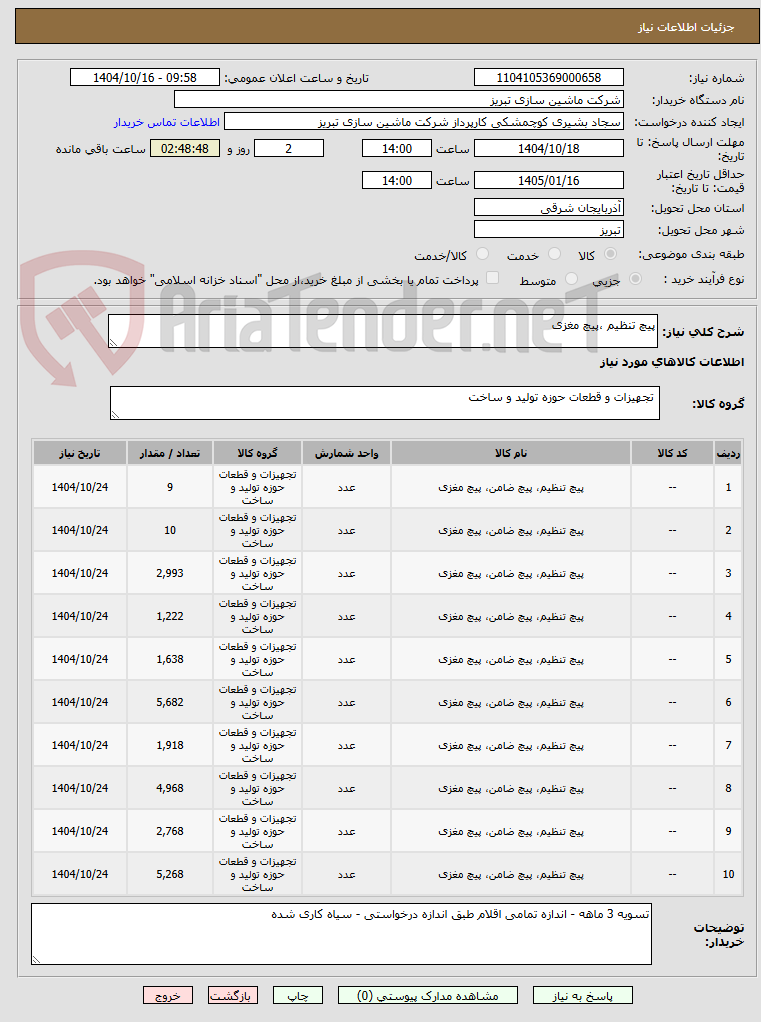
Task: Click the تعداد / مقدار column header
Action: [169, 453]
